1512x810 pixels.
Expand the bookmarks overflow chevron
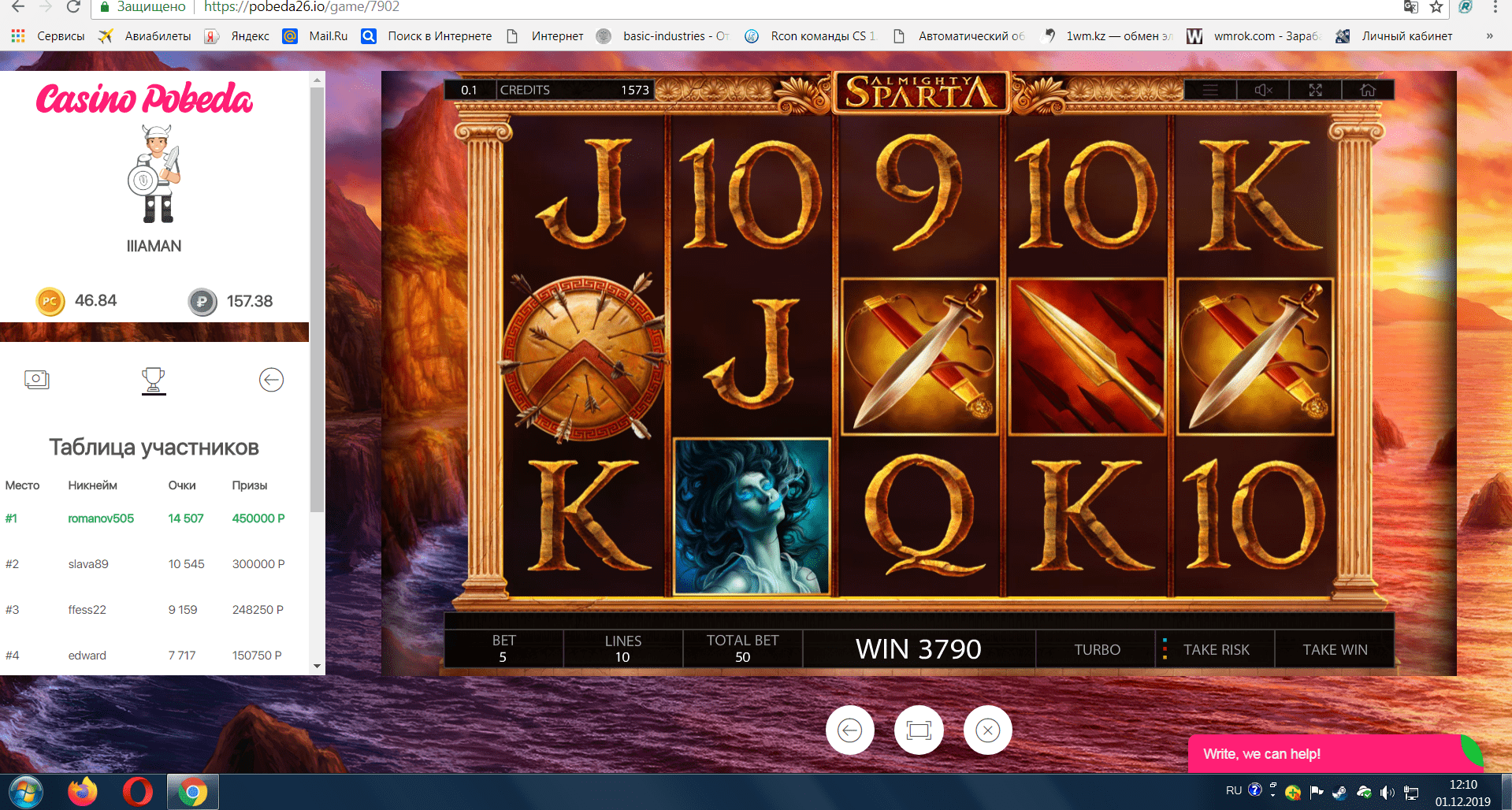tap(1489, 36)
